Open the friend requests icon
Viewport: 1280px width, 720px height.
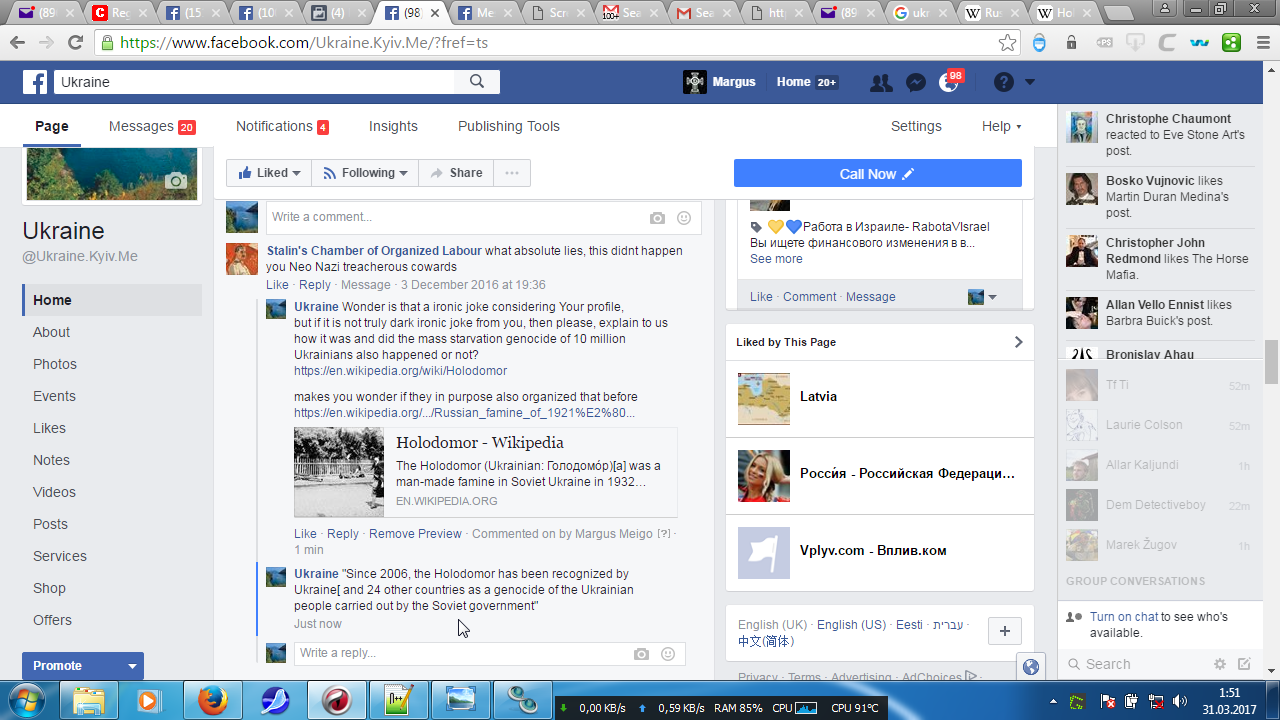(x=881, y=83)
